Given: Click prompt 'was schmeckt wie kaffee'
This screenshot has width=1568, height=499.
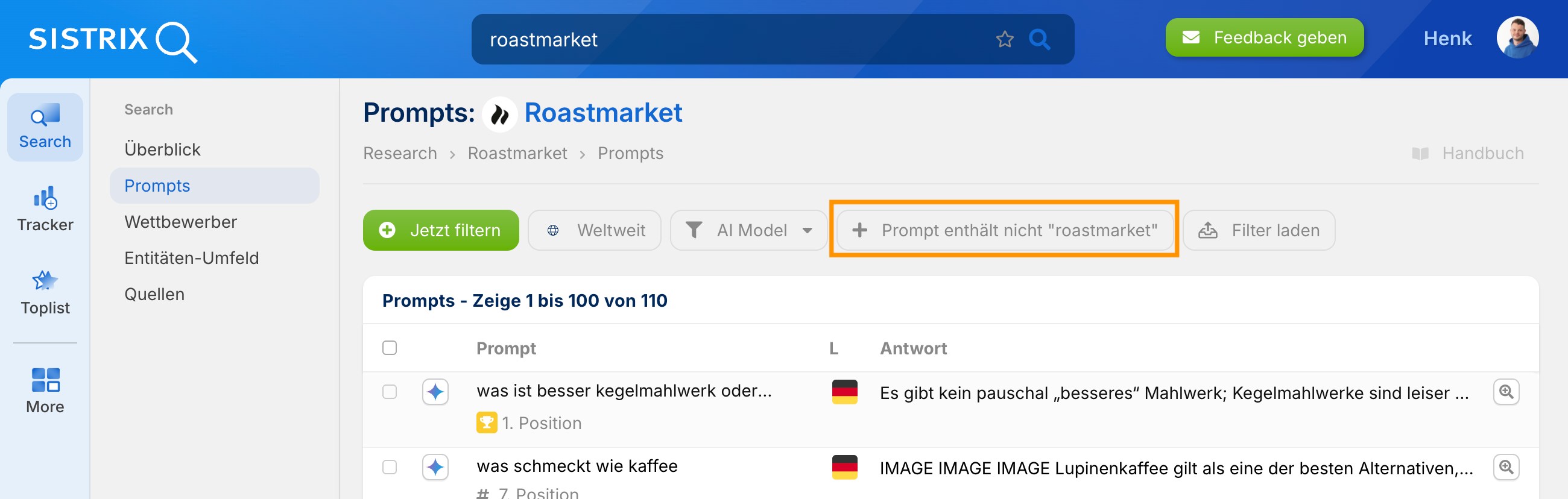Looking at the screenshot, I should tap(577, 466).
